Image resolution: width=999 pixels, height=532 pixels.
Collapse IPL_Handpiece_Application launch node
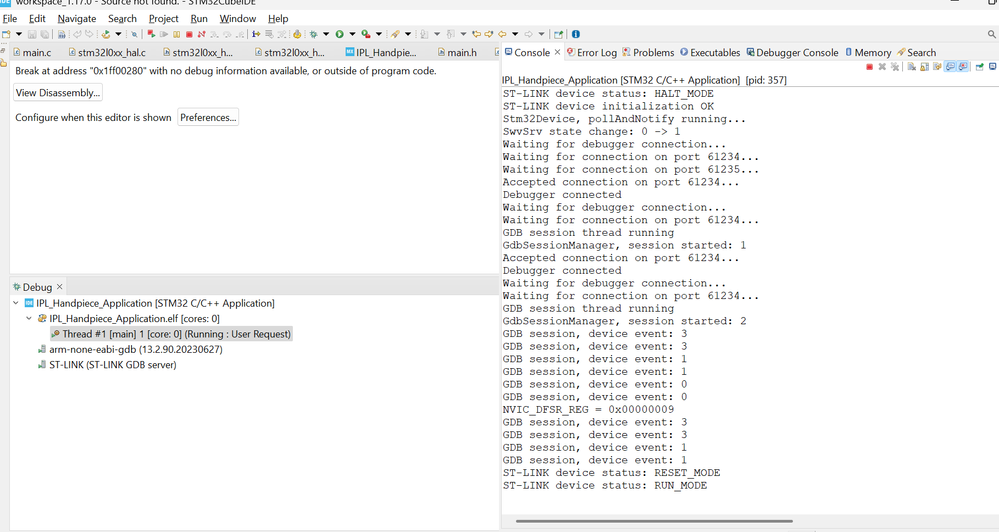point(16,303)
